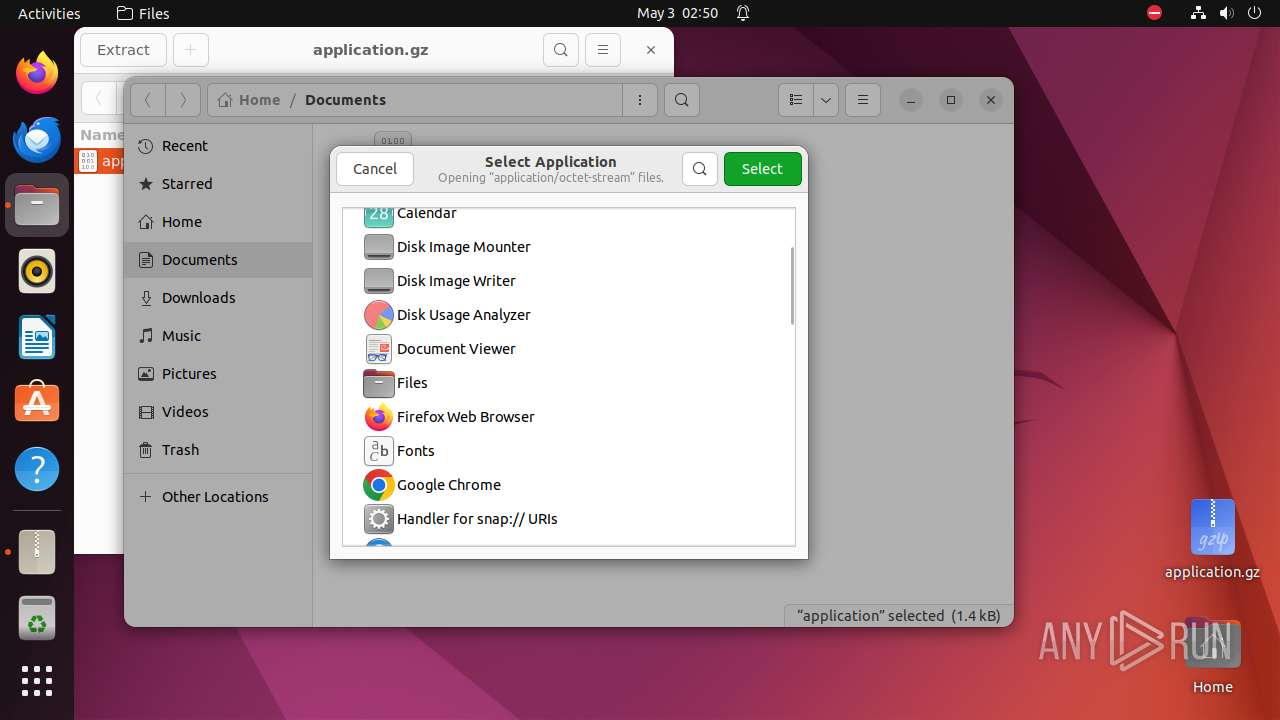1280x720 pixels.
Task: Open Trash icon in the dock
Action: 37,618
